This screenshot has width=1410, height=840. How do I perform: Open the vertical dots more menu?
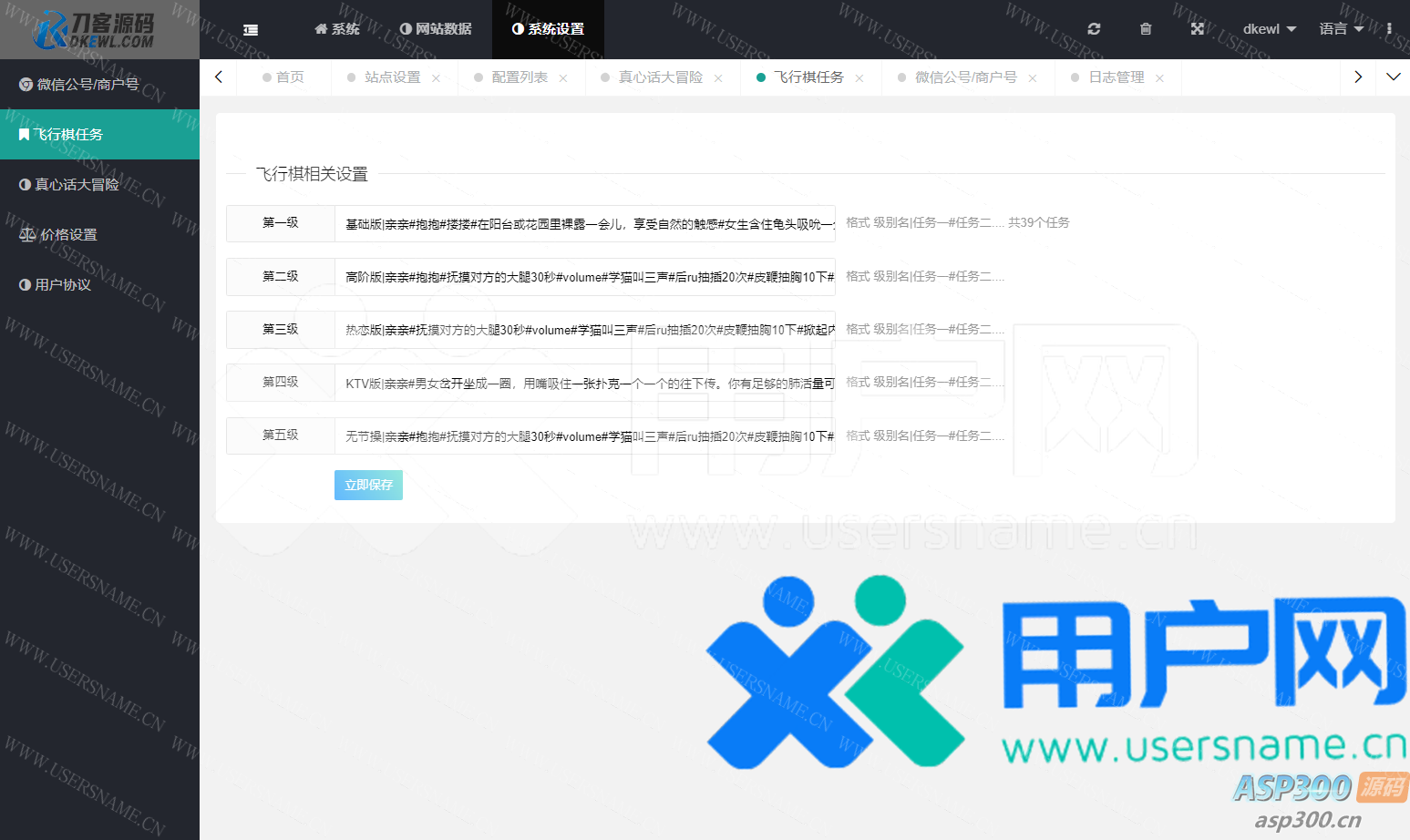point(1389,29)
